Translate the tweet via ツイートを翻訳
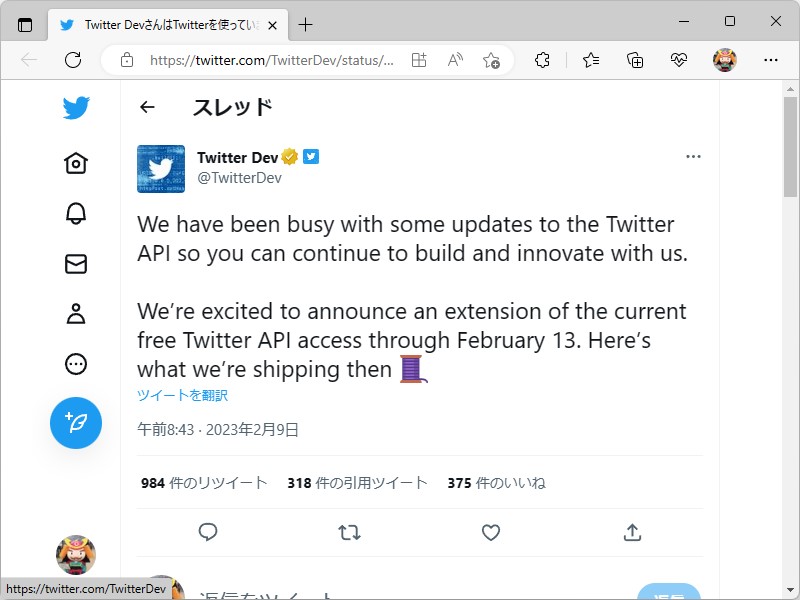 tap(181, 395)
